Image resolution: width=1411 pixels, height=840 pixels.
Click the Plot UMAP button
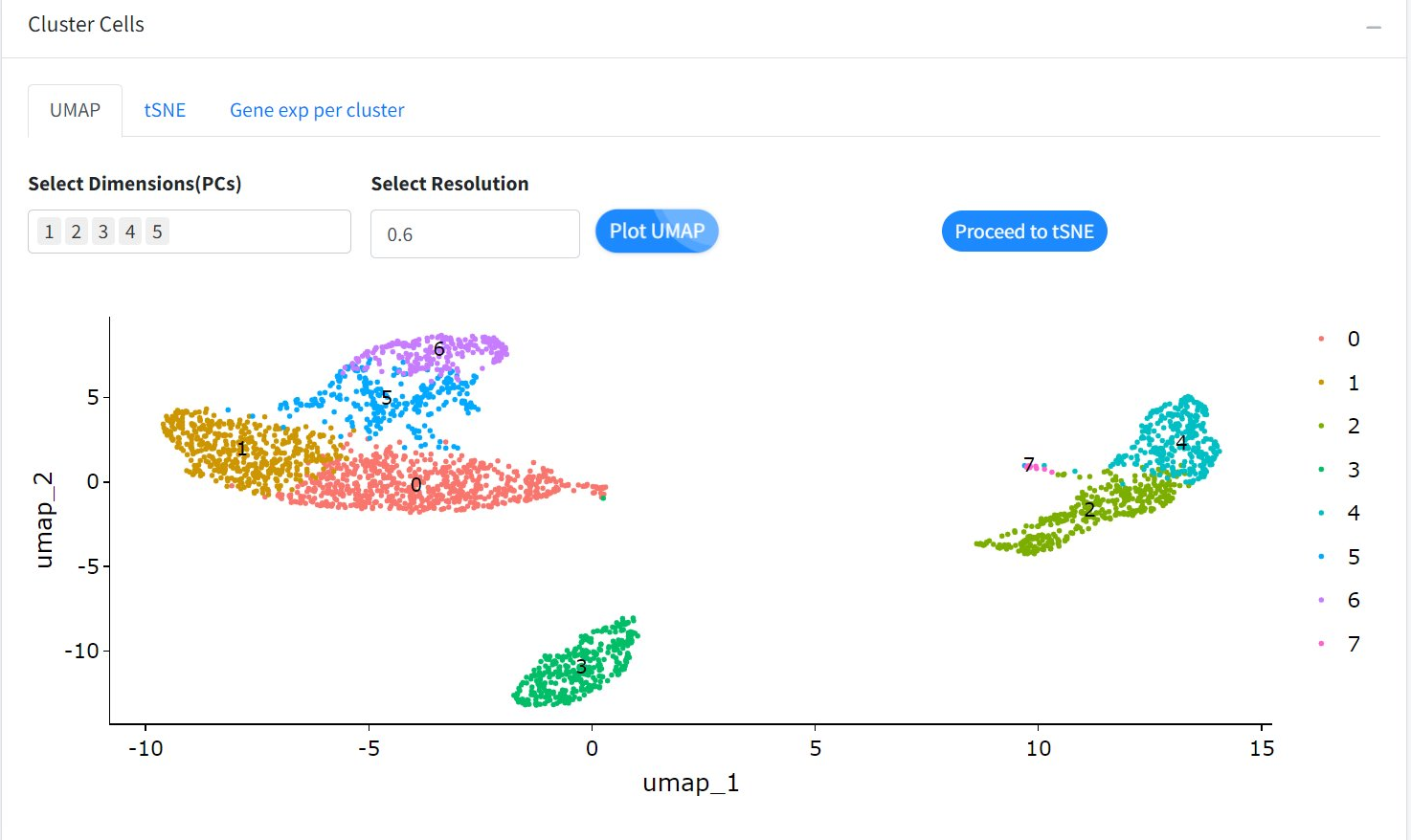coord(657,232)
